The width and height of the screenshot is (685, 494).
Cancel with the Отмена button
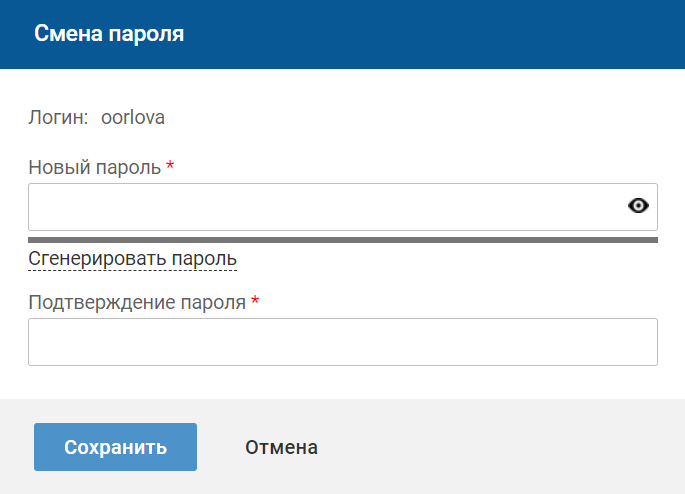pyautogui.click(x=281, y=447)
